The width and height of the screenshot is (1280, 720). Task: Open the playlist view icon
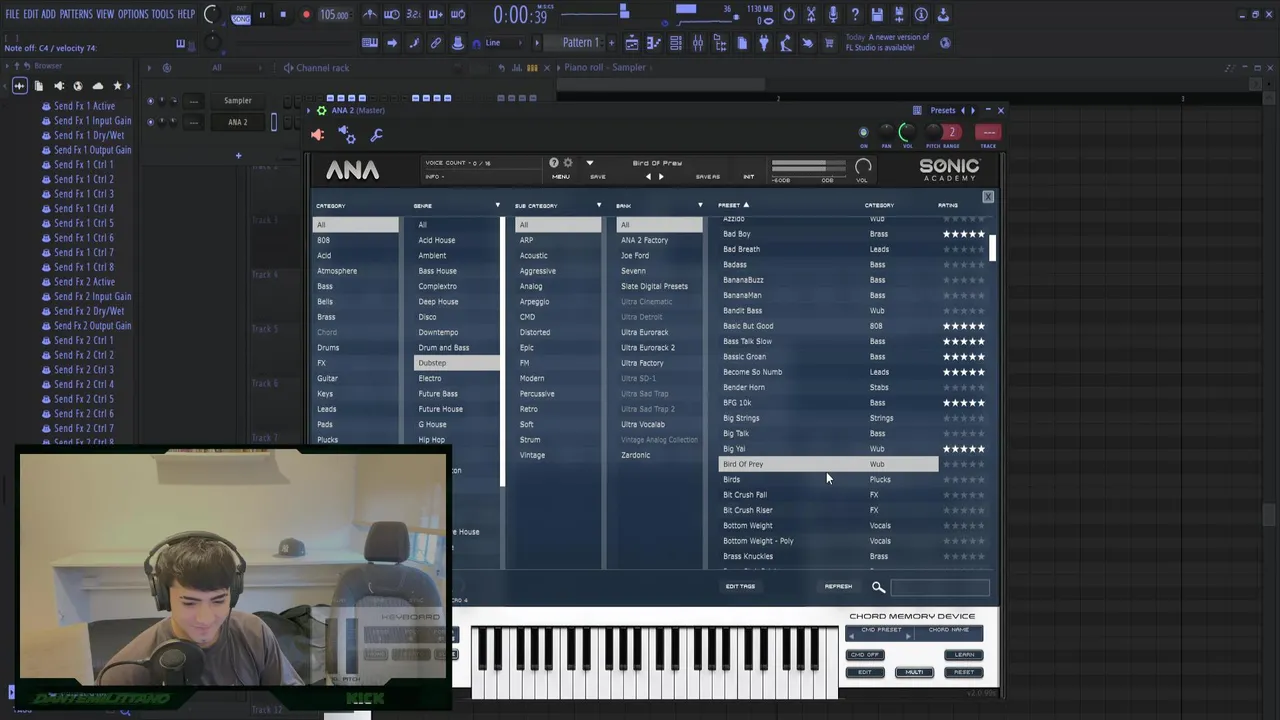(x=632, y=43)
